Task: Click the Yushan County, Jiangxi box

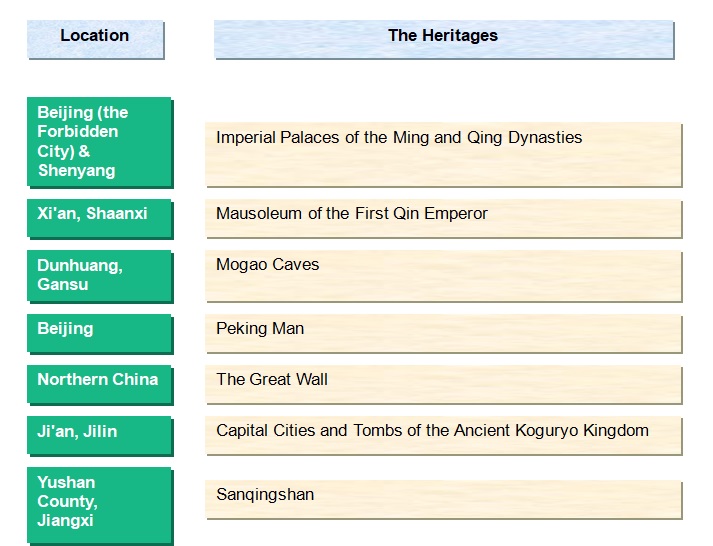Action: [x=99, y=503]
